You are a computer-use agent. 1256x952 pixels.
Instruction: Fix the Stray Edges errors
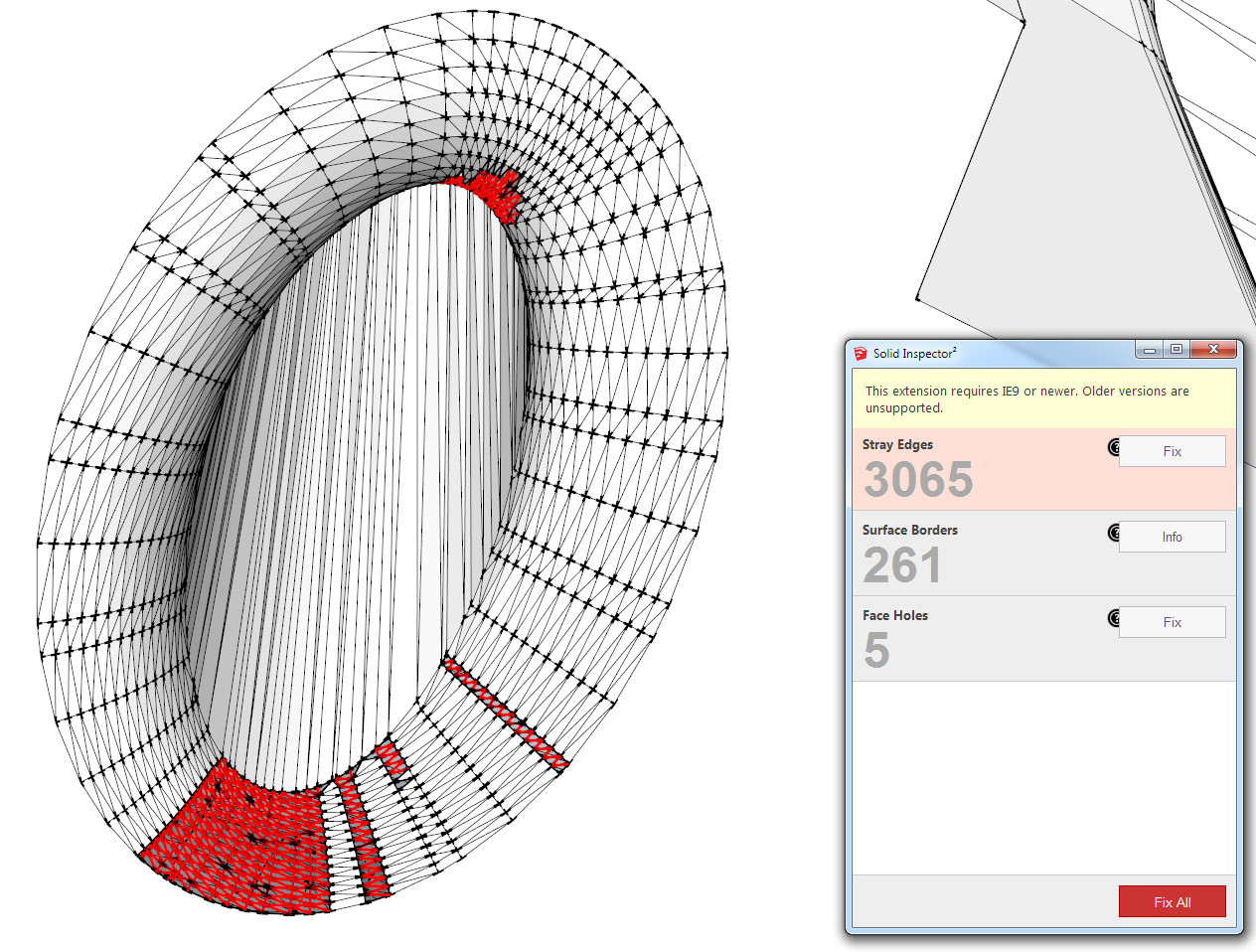pyautogui.click(x=1172, y=451)
